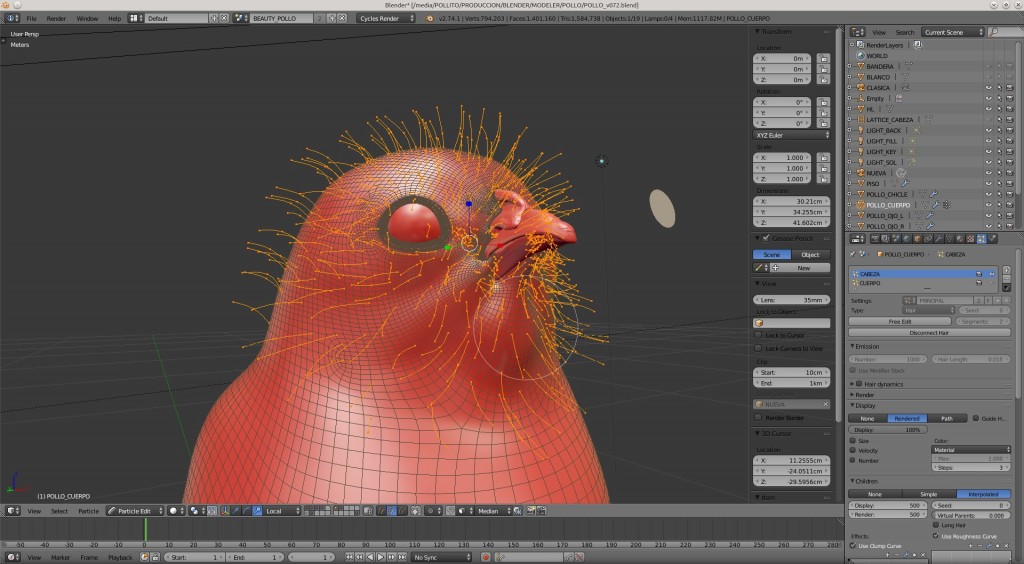Screen dimensions: 1024x564
Task: Switch Children mode to Simple tab
Action: click(929, 494)
